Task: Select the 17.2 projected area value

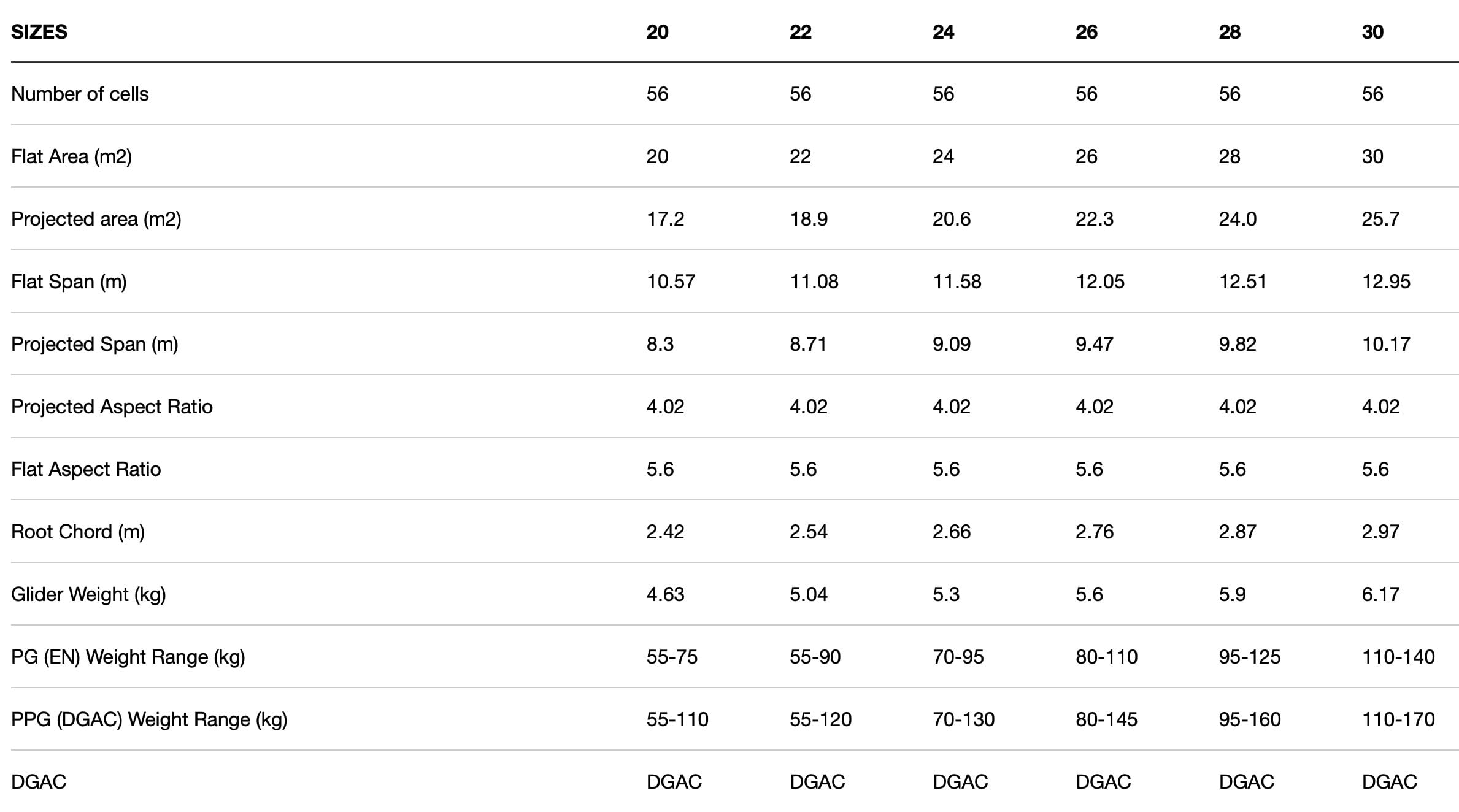Action: coord(665,219)
